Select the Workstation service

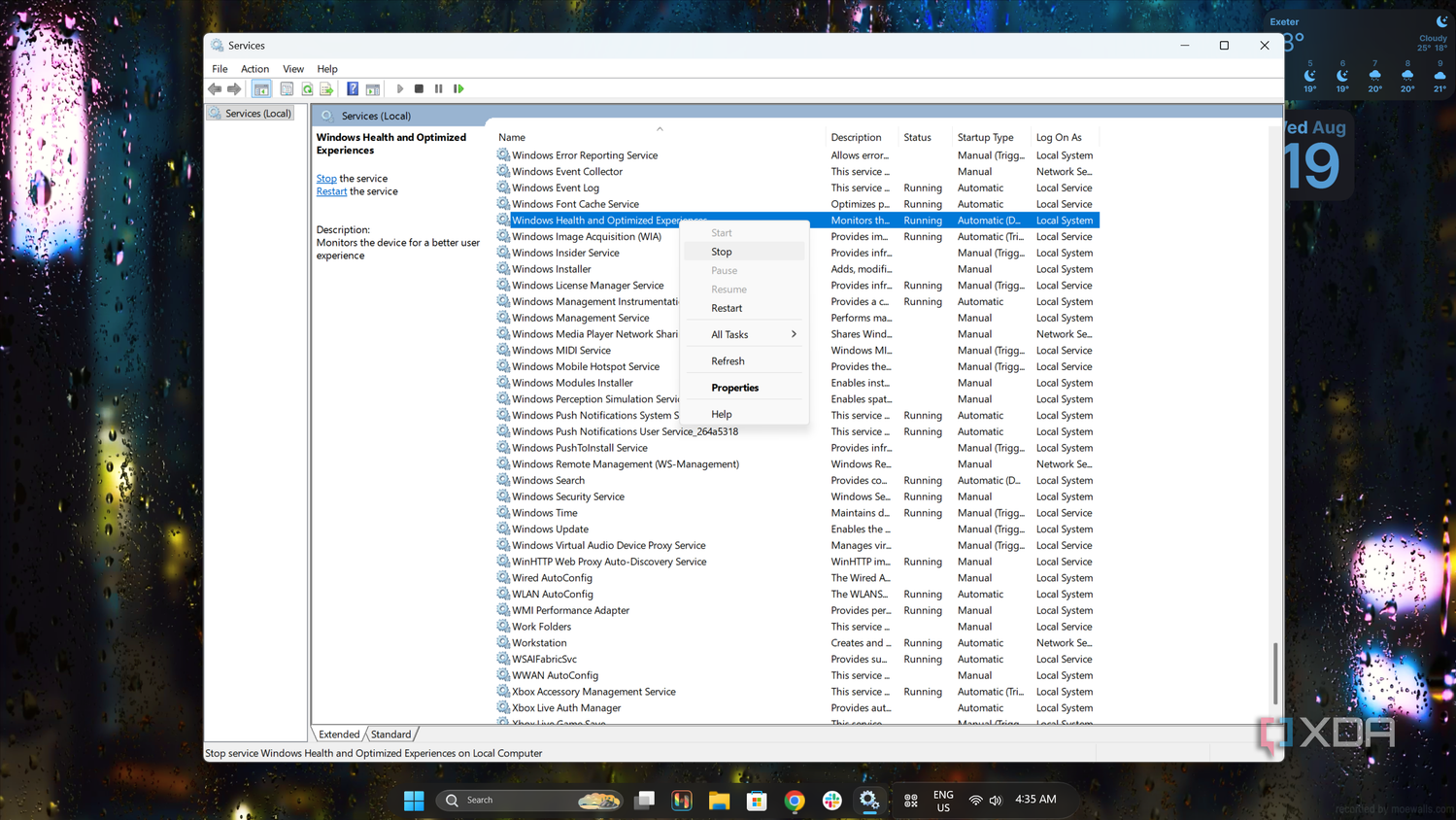pos(796,643)
